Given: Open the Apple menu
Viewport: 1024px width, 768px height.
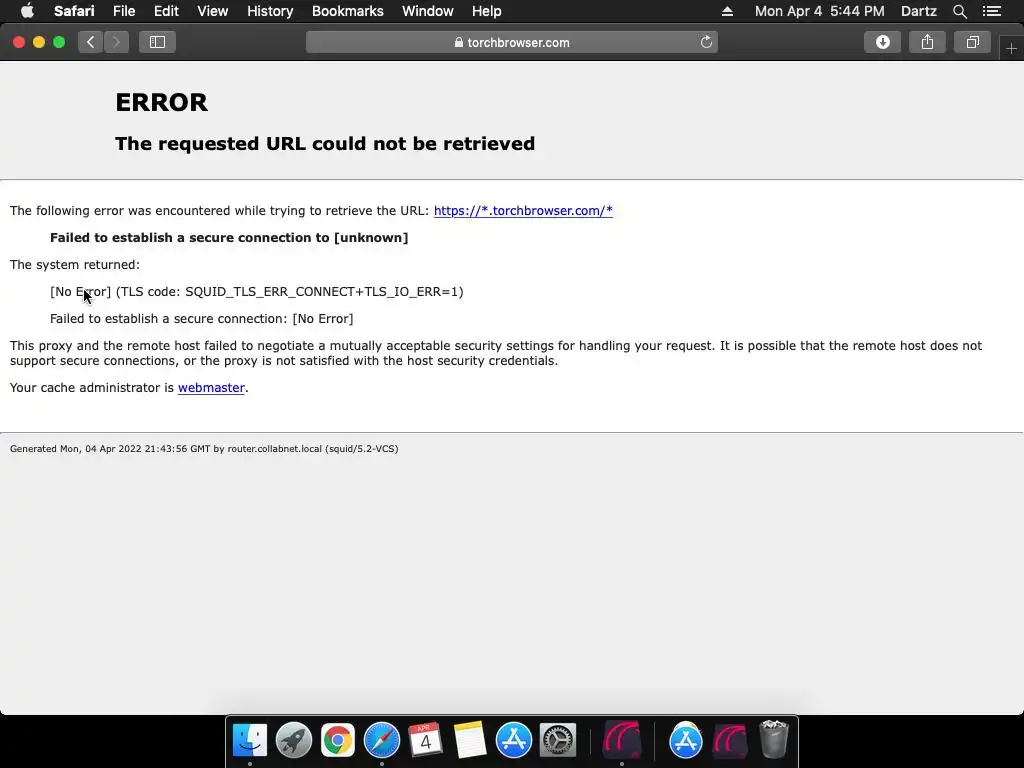Looking at the screenshot, I should click(x=27, y=11).
